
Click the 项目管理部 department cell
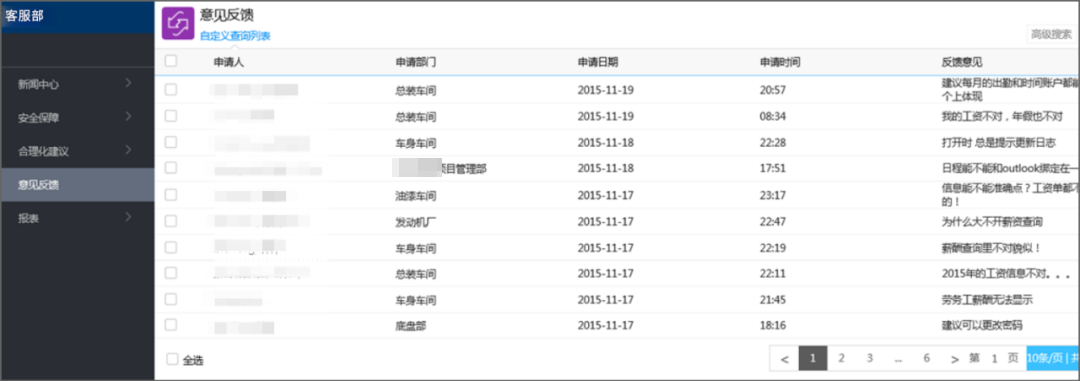[x=439, y=169]
